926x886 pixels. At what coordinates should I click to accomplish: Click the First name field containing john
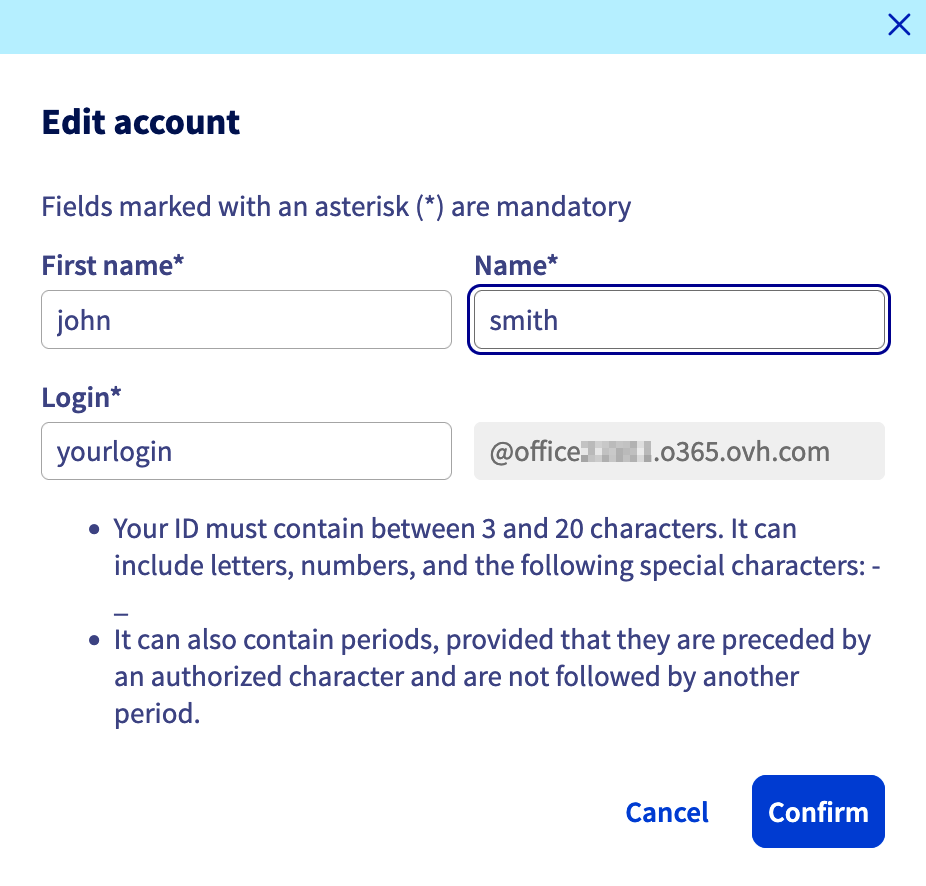[246, 320]
